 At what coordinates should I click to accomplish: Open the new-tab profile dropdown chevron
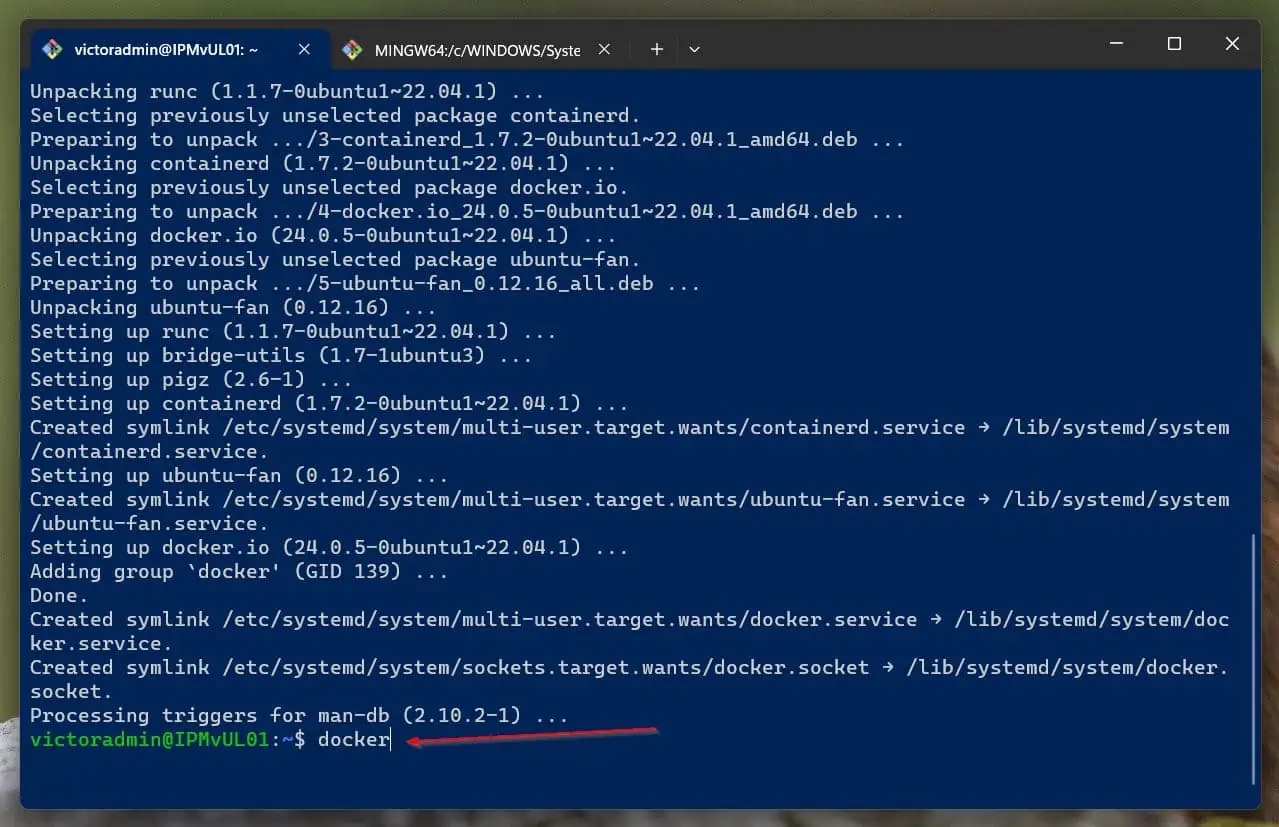pos(695,49)
